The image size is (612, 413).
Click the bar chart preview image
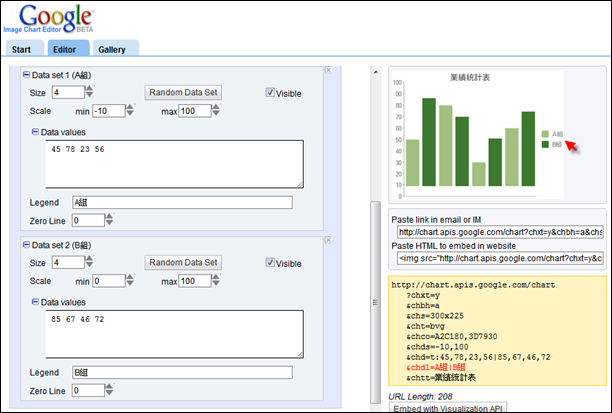477,135
